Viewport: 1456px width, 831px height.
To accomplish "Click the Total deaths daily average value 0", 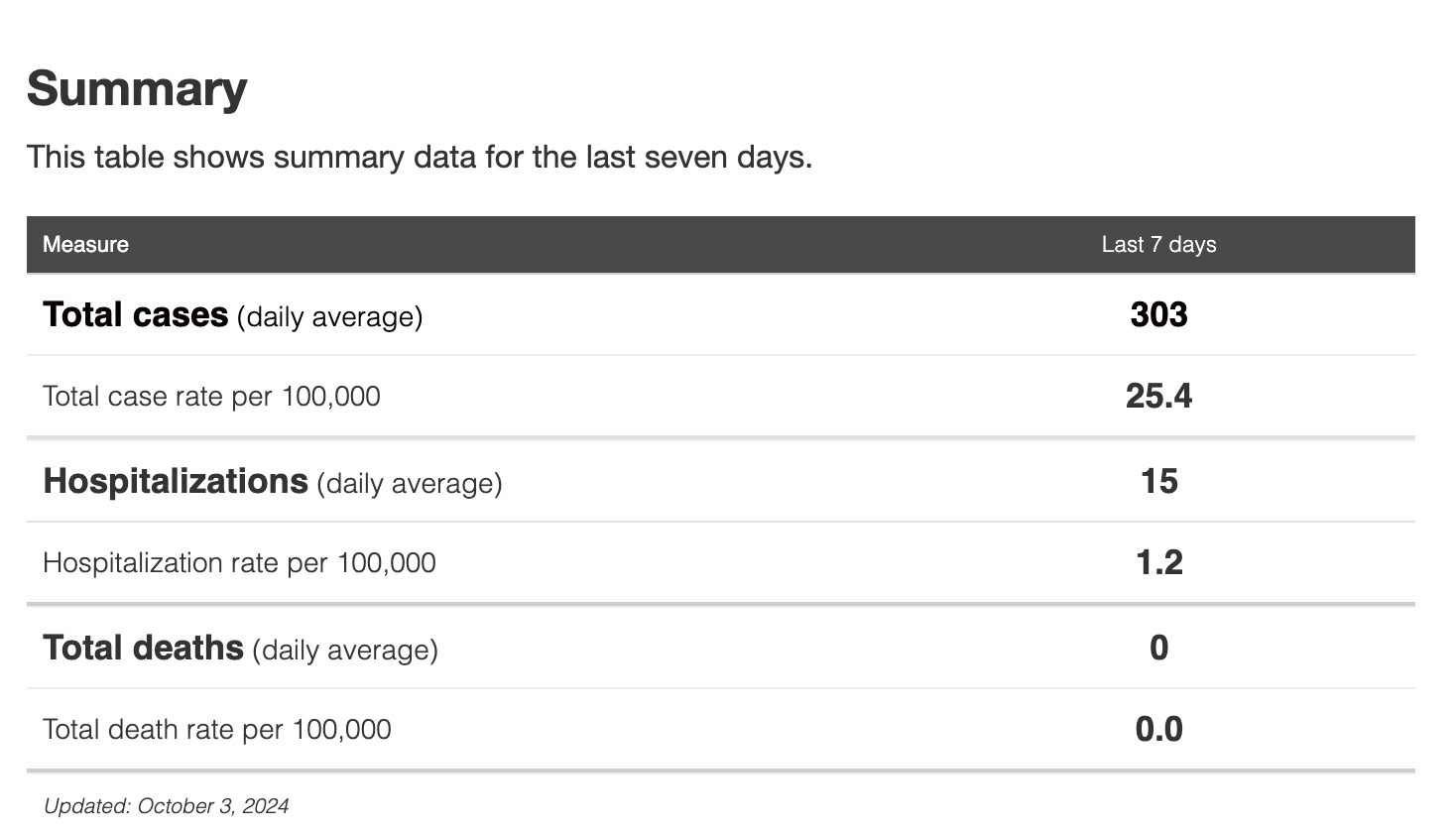I will 1158,649.
